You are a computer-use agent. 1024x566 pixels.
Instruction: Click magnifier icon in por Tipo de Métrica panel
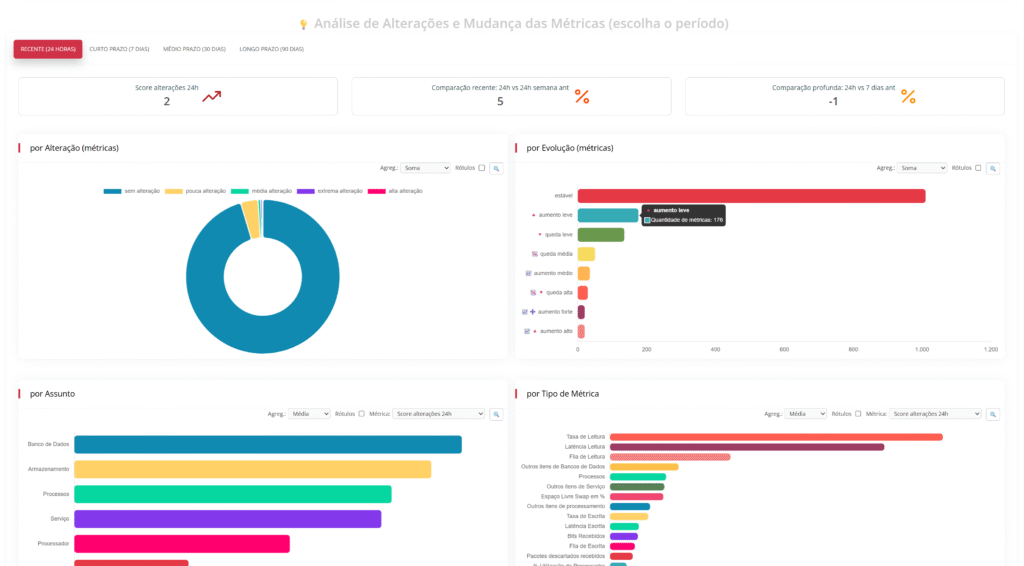coord(992,414)
